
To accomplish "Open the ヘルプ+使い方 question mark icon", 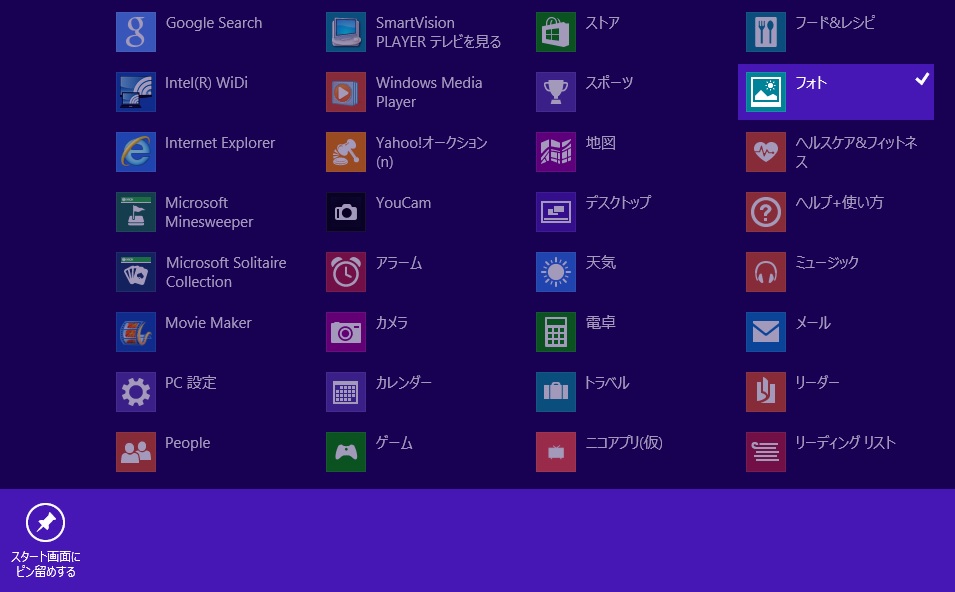I will [766, 212].
